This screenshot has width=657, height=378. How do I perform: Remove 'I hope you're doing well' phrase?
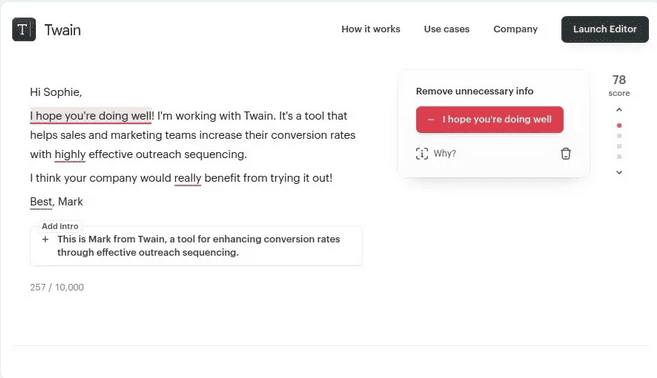tap(489, 119)
